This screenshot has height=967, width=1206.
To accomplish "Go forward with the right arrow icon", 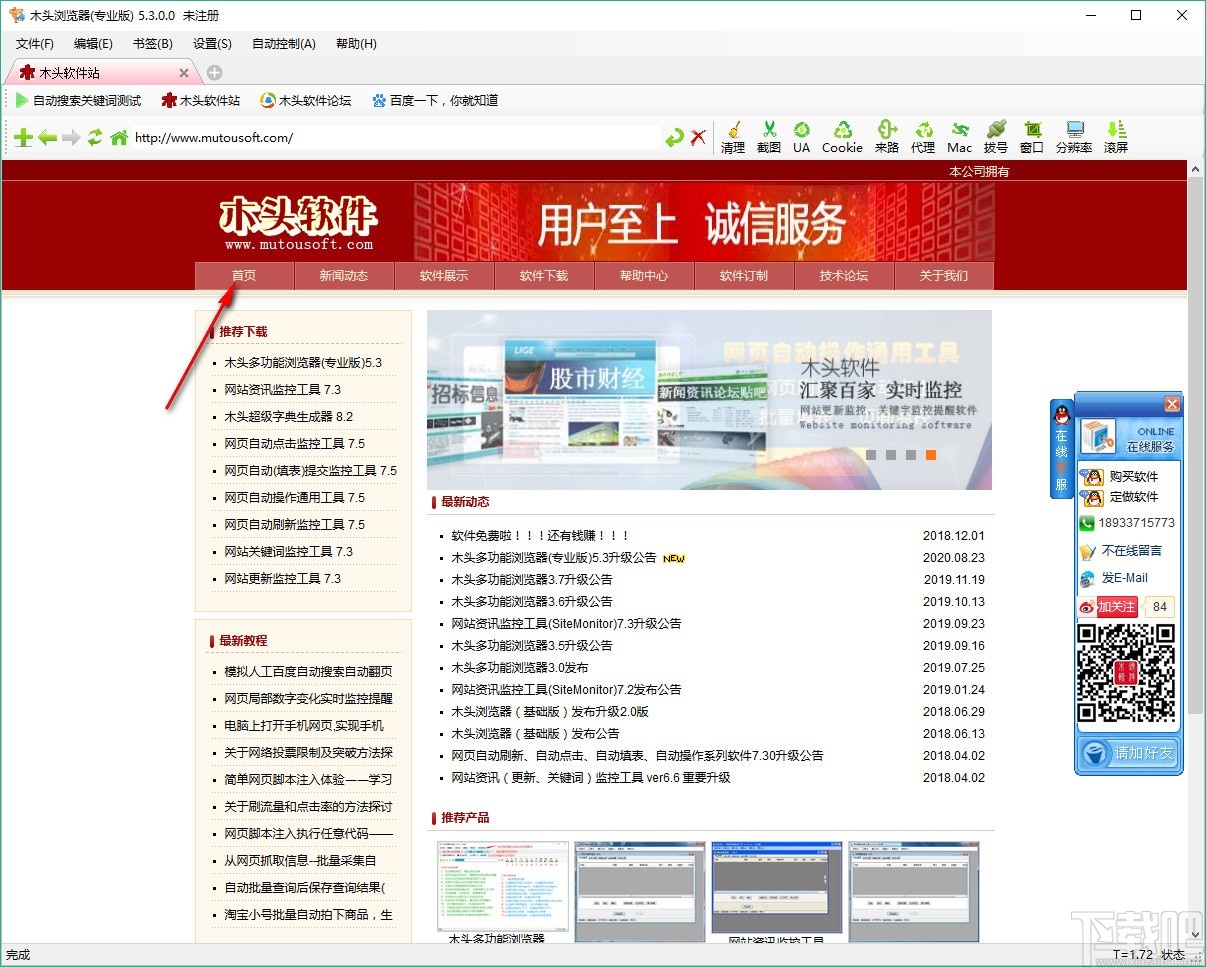I will point(71,138).
